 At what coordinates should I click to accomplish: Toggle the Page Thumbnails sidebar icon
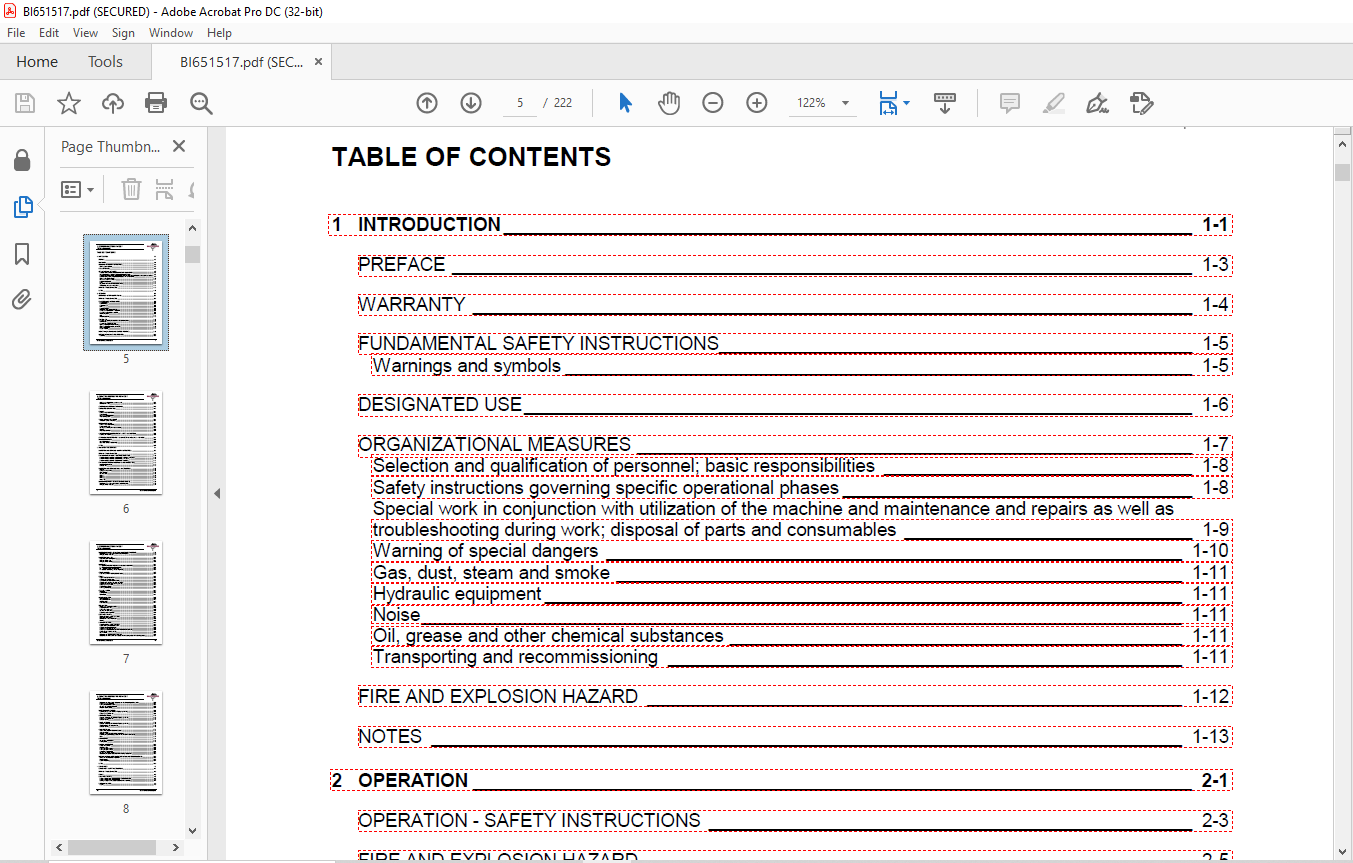[22, 207]
